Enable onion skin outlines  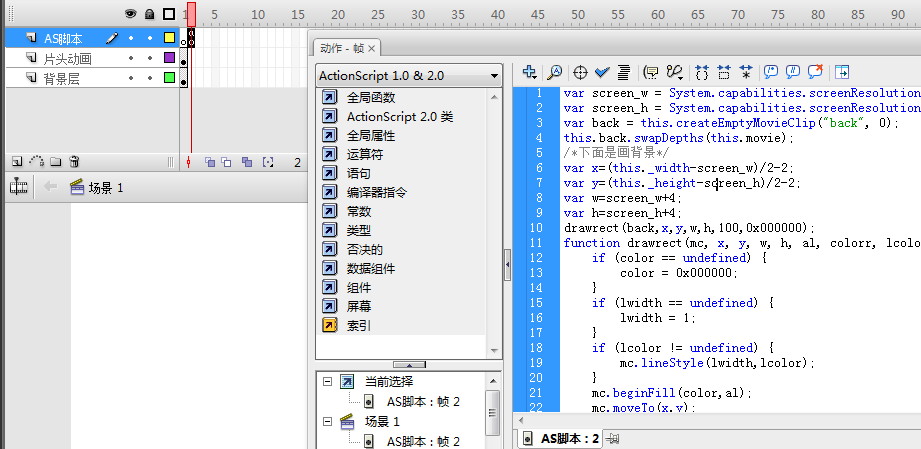(226, 162)
